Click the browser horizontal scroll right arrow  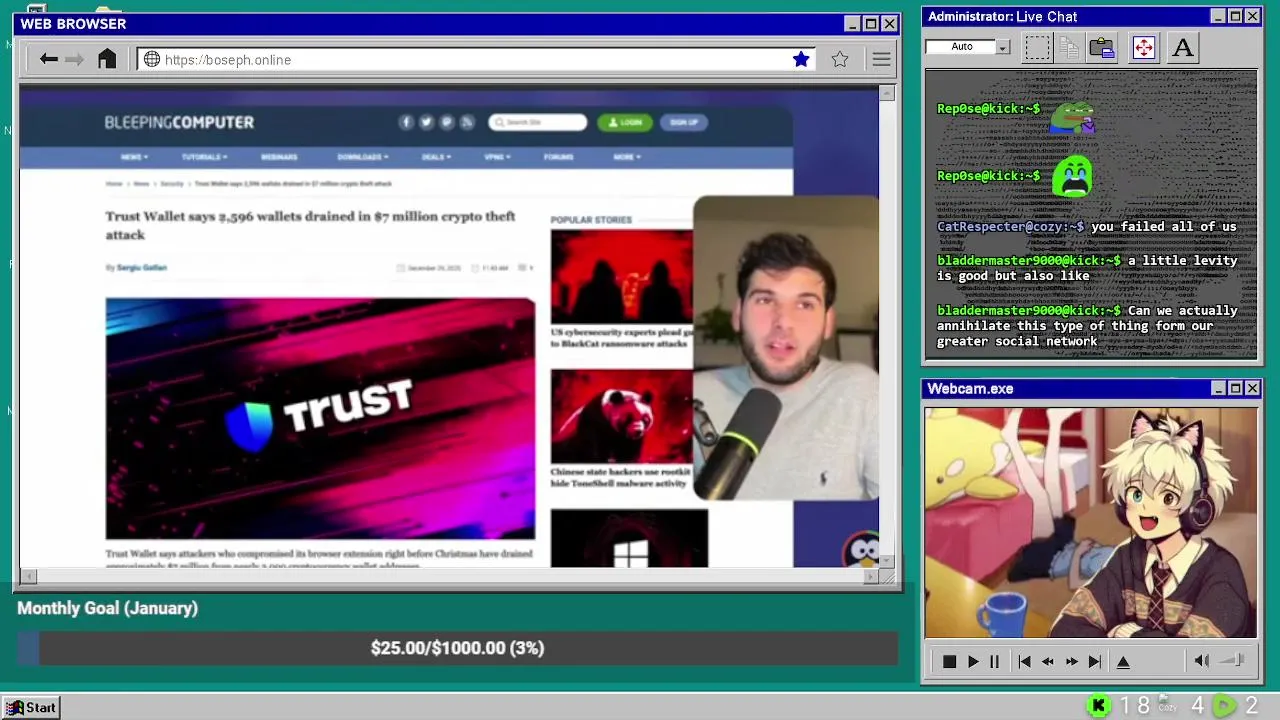(x=871, y=576)
